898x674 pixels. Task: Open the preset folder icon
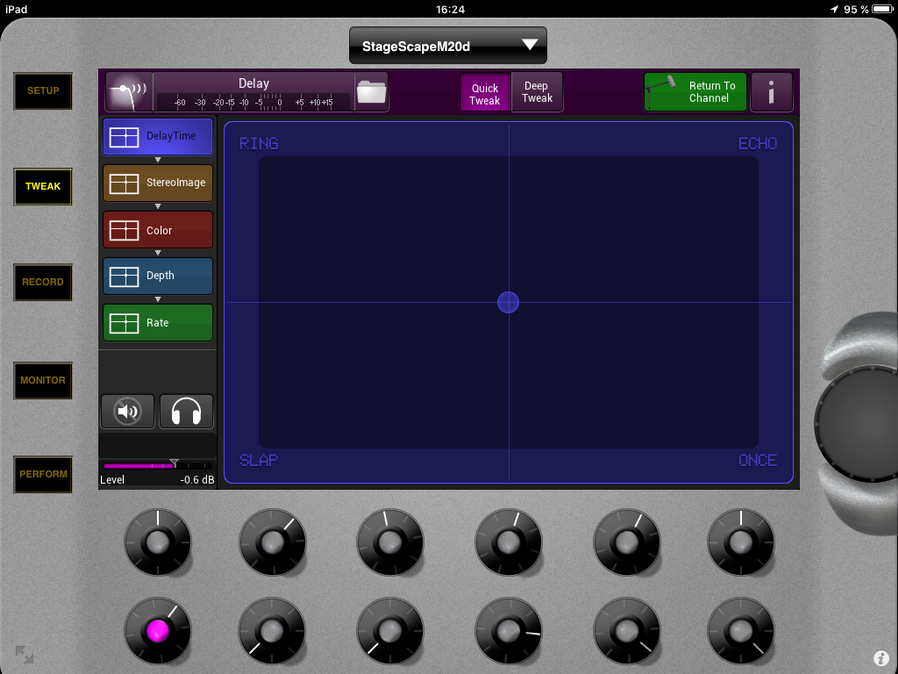coord(371,92)
